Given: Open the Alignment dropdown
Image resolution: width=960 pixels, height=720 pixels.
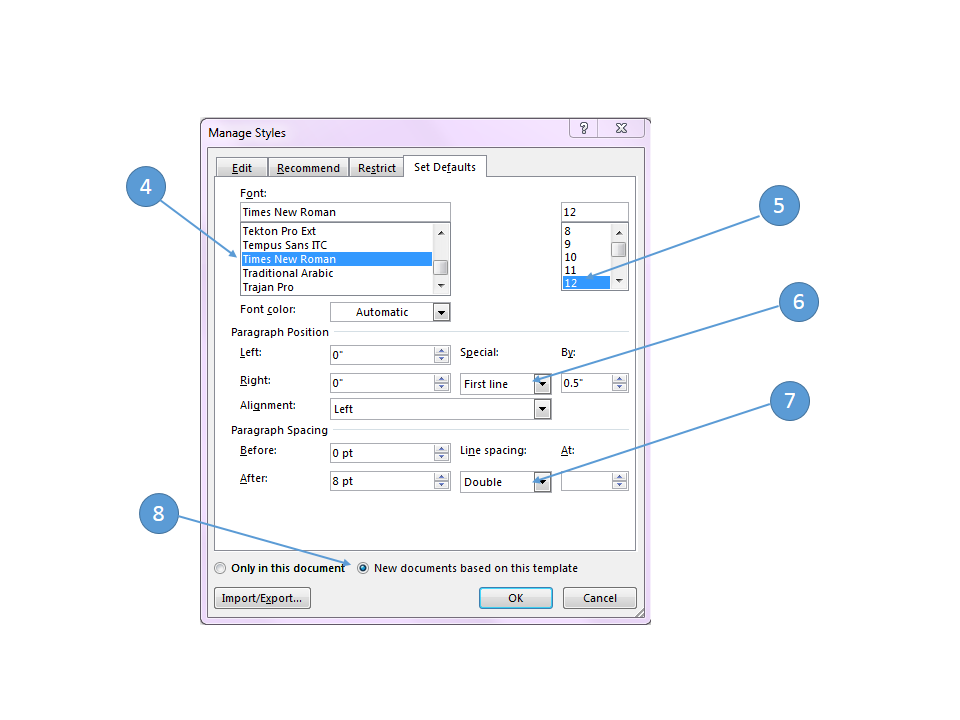Looking at the screenshot, I should tap(542, 409).
